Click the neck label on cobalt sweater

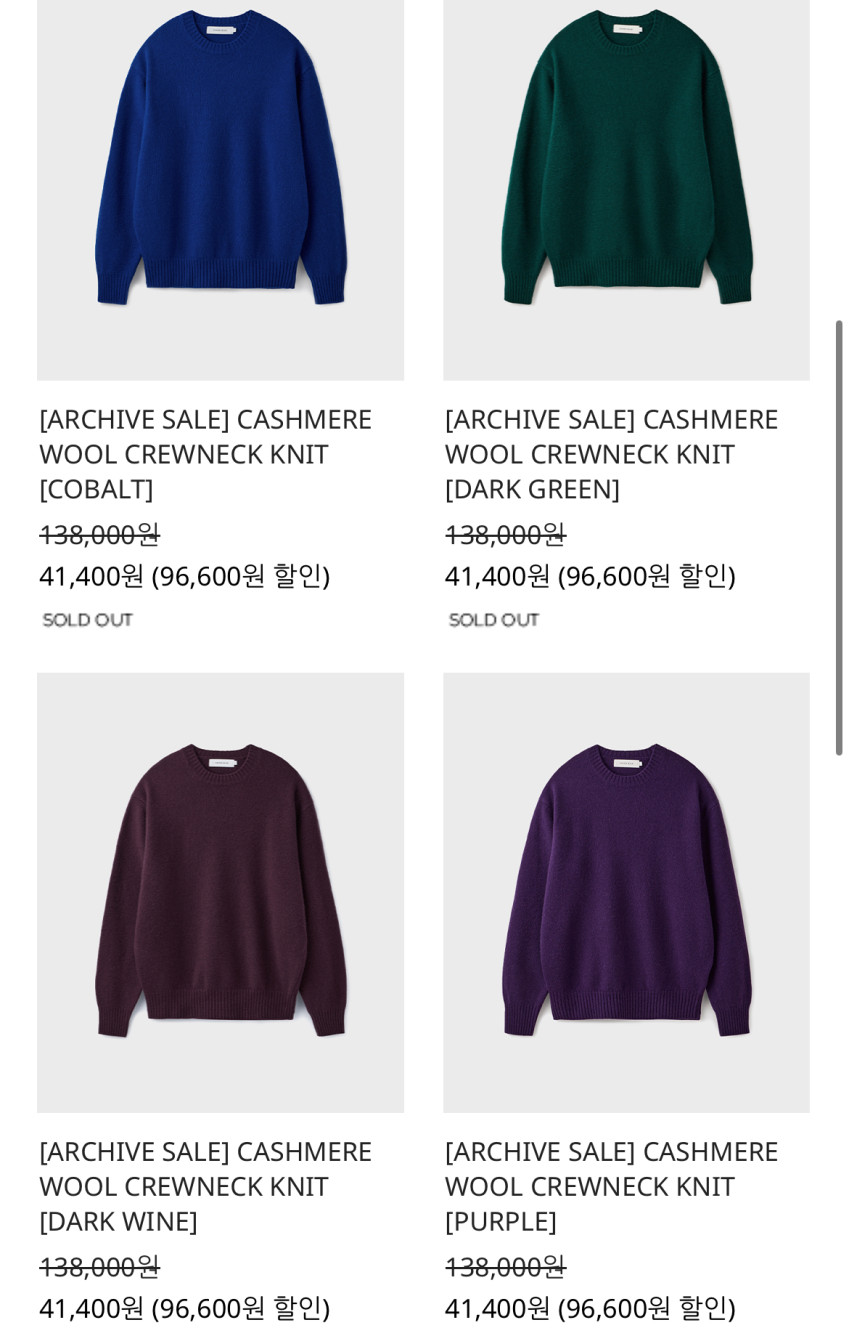click(x=220, y=30)
